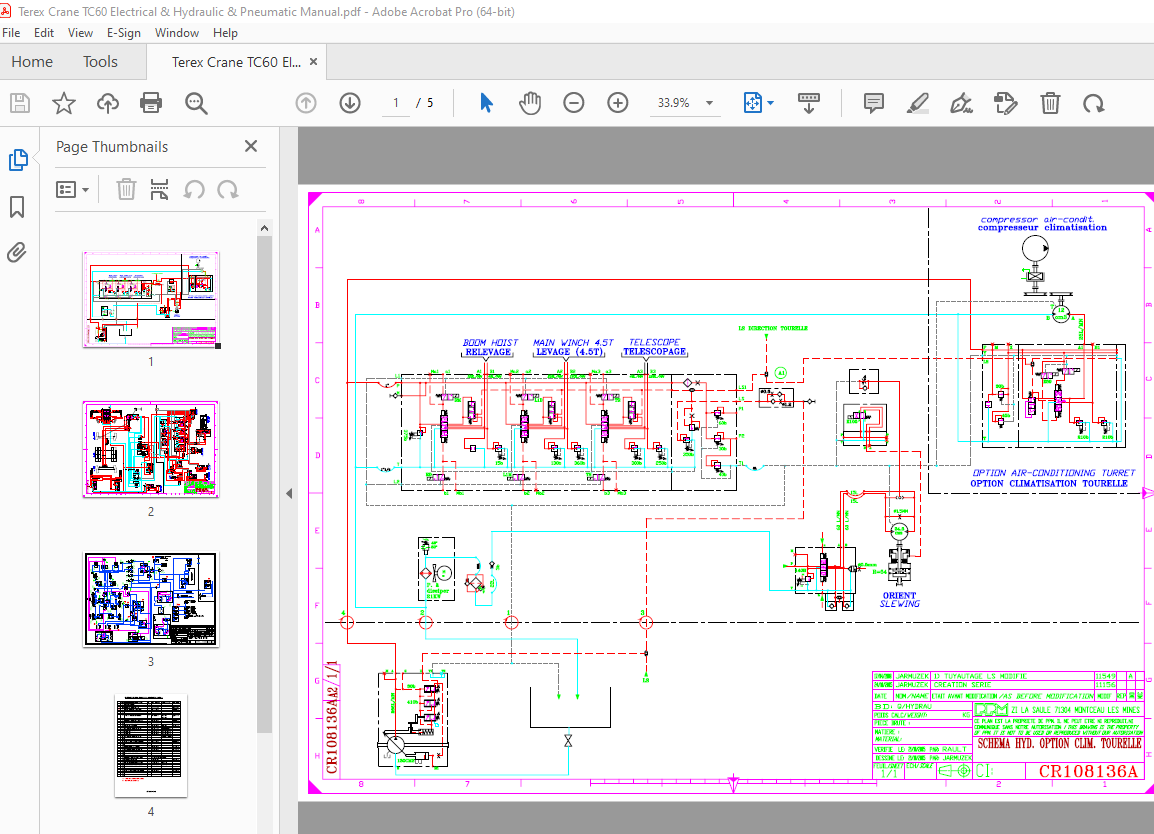The image size is (1154, 834).
Task: Add a sticky note comment
Action: pyautogui.click(x=874, y=103)
